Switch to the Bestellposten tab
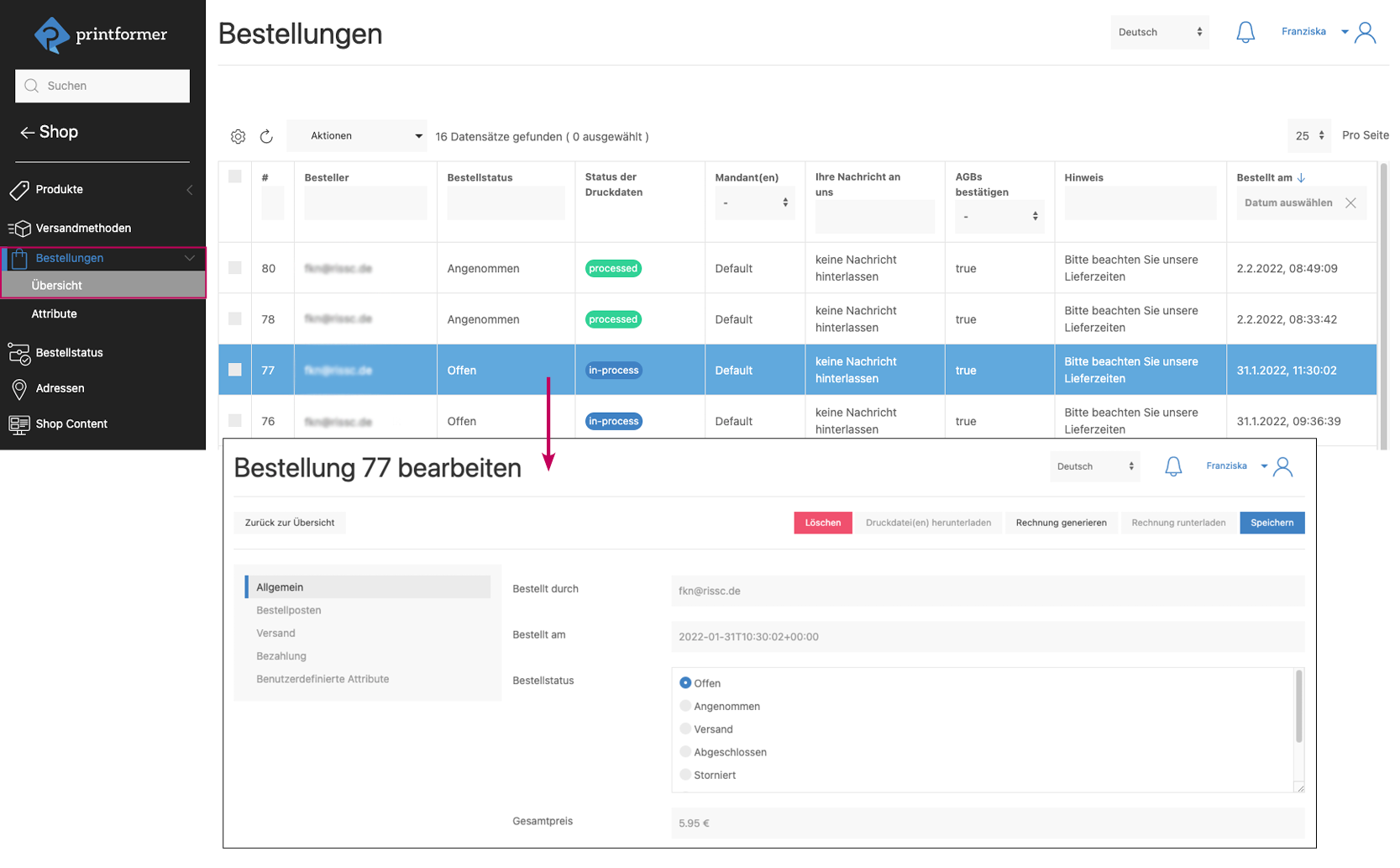The image size is (1400, 868). 288,610
